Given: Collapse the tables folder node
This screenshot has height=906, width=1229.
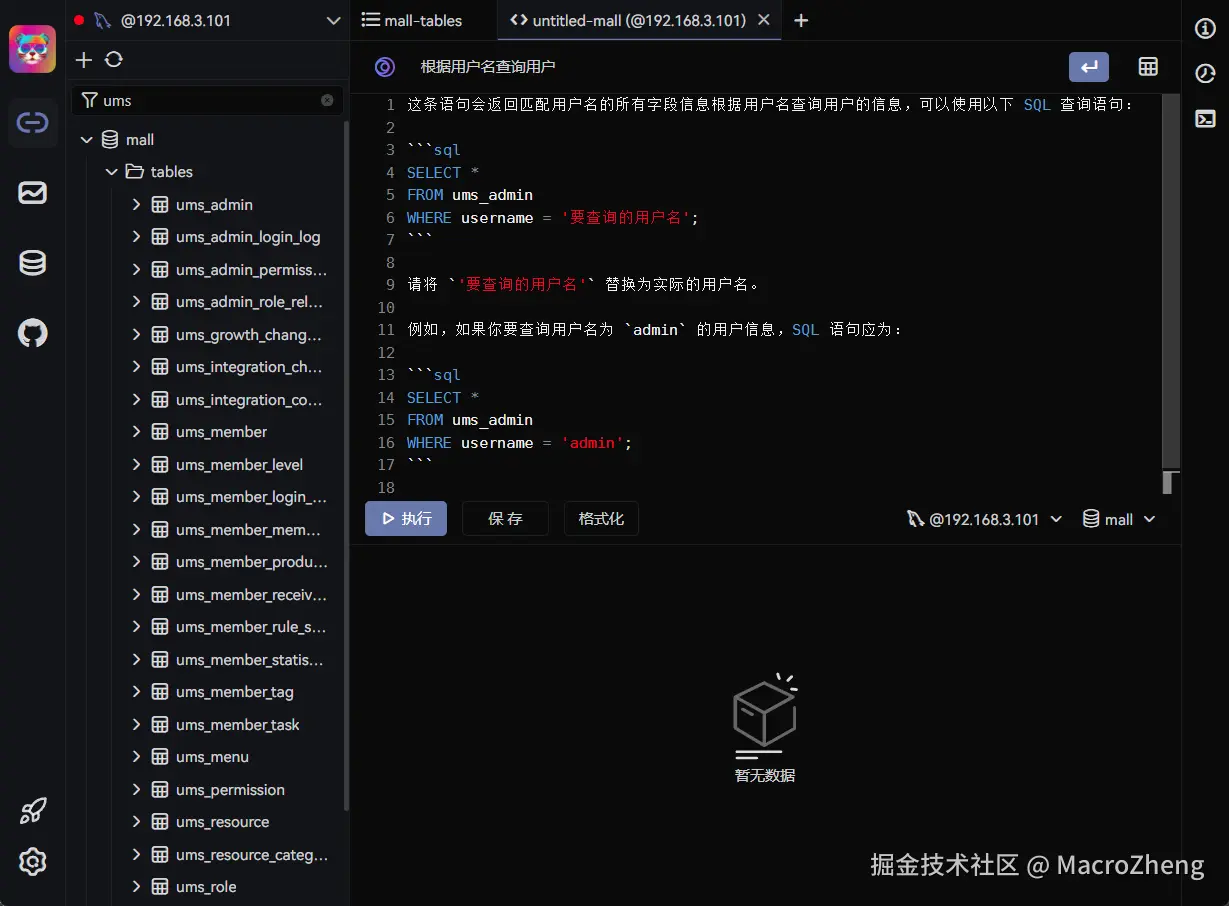Looking at the screenshot, I should pos(111,172).
